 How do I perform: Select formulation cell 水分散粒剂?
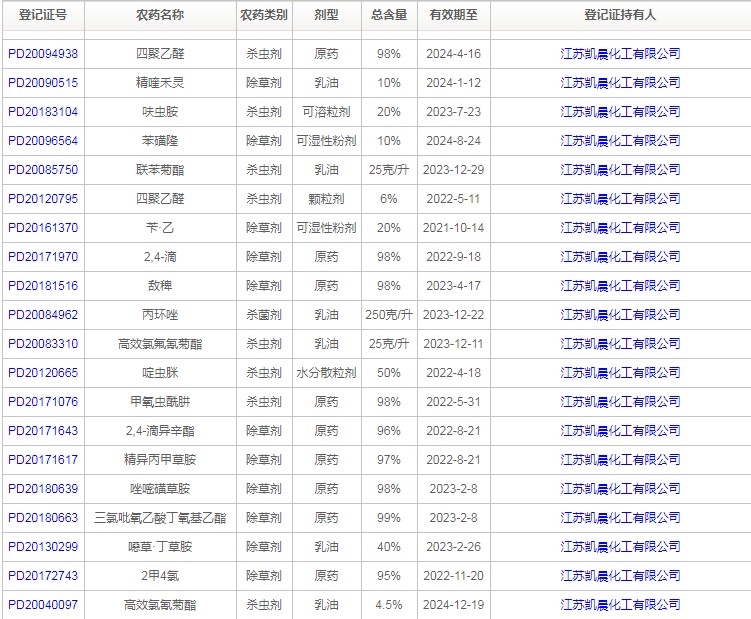click(326, 373)
